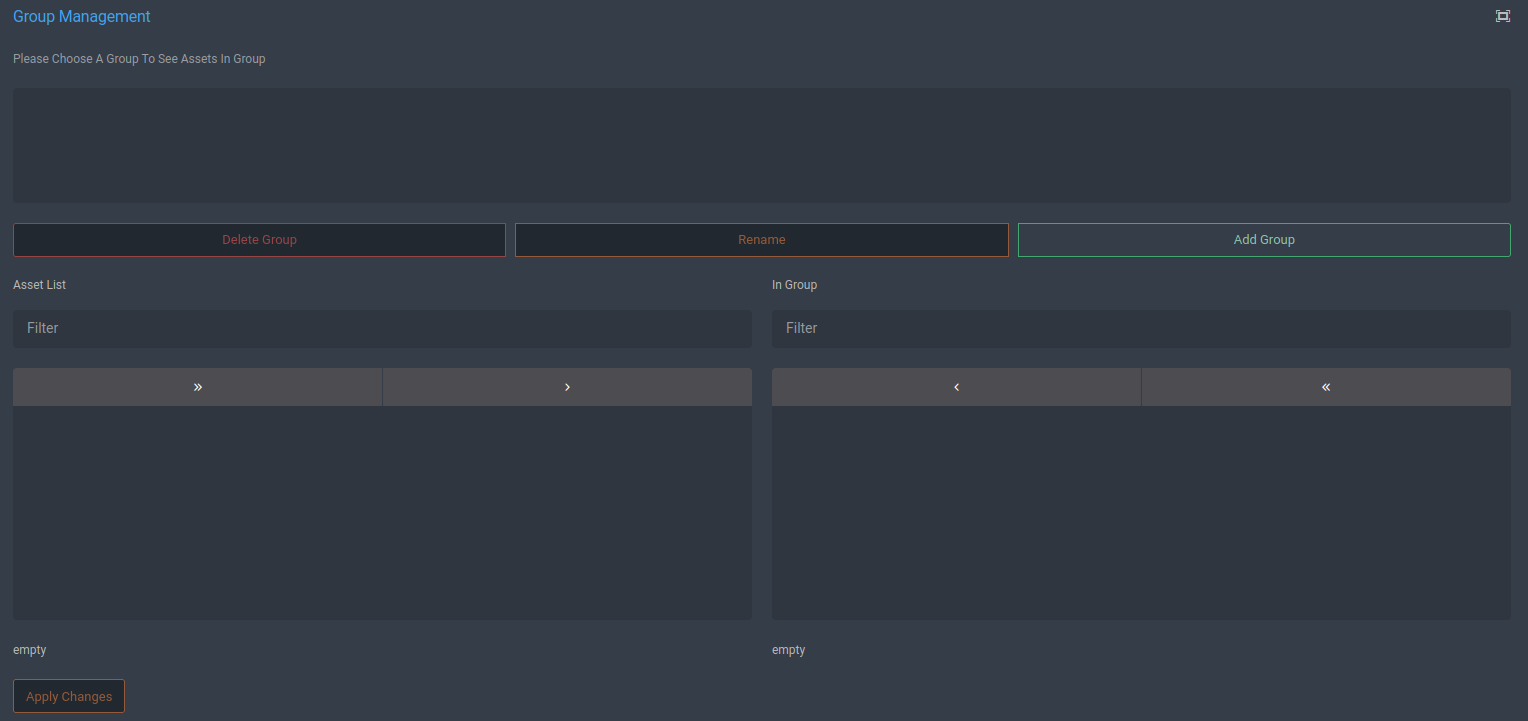Image resolution: width=1528 pixels, height=721 pixels.
Task: Click the Asset List box
Action: (382, 513)
